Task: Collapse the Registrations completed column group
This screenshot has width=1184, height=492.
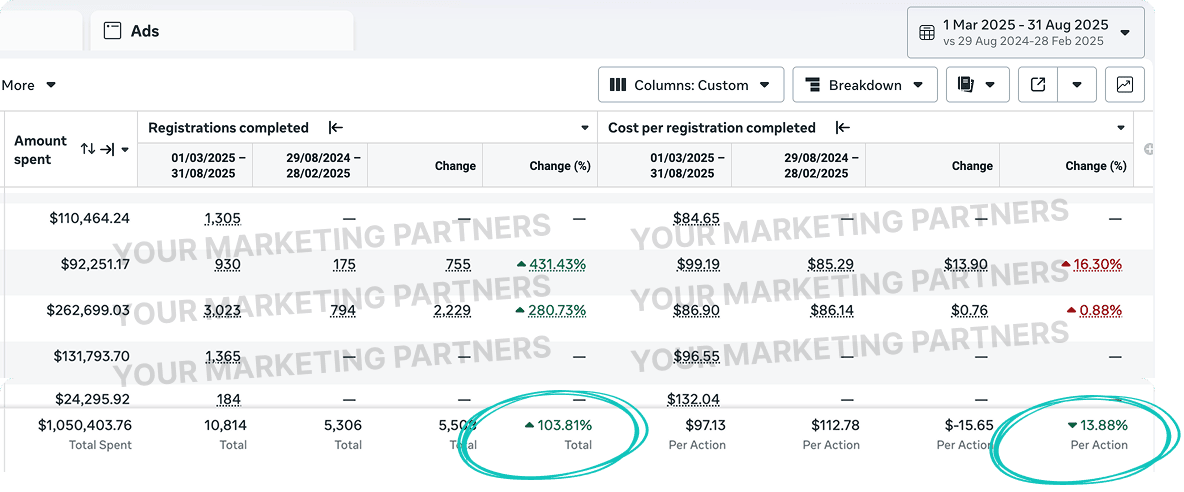Action: pyautogui.click(x=336, y=128)
